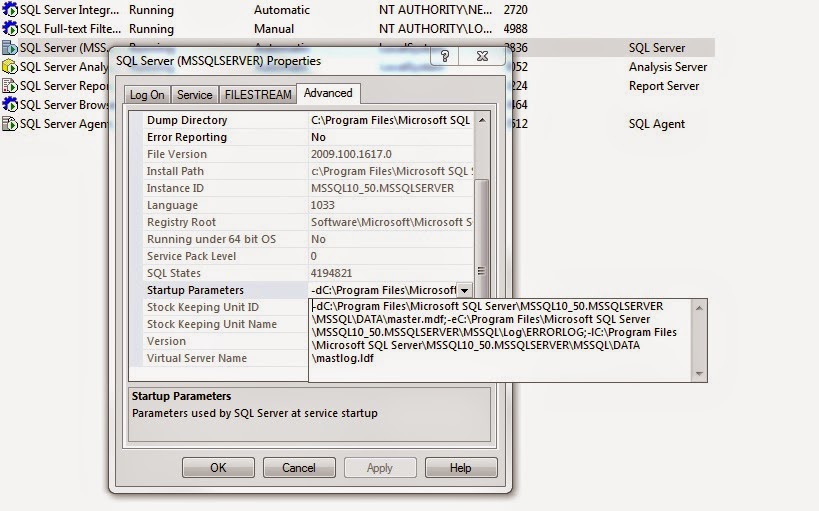
Task: Select the Advanced tab
Action: click(x=328, y=93)
